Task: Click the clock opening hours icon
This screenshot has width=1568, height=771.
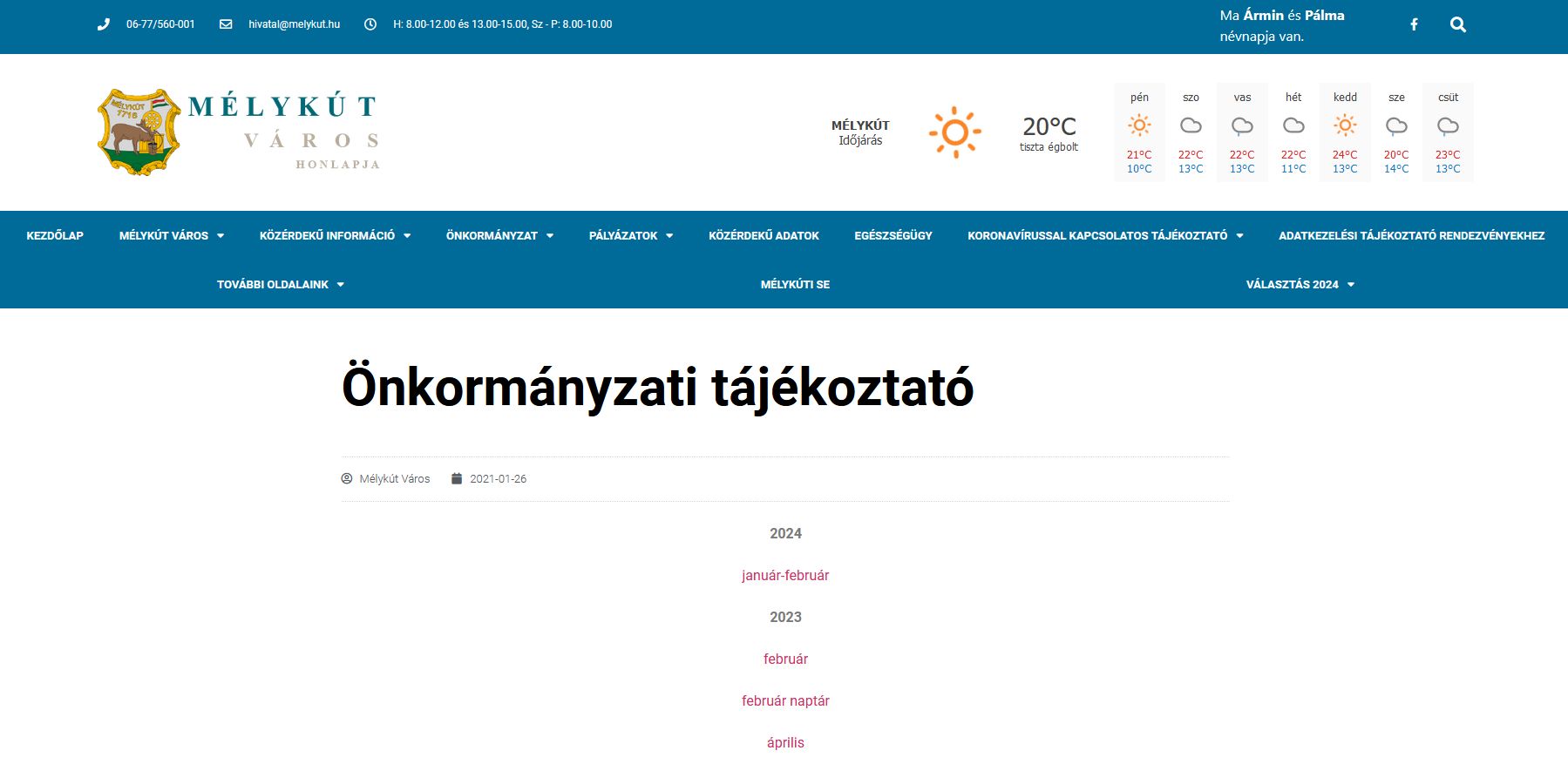Action: point(370,24)
